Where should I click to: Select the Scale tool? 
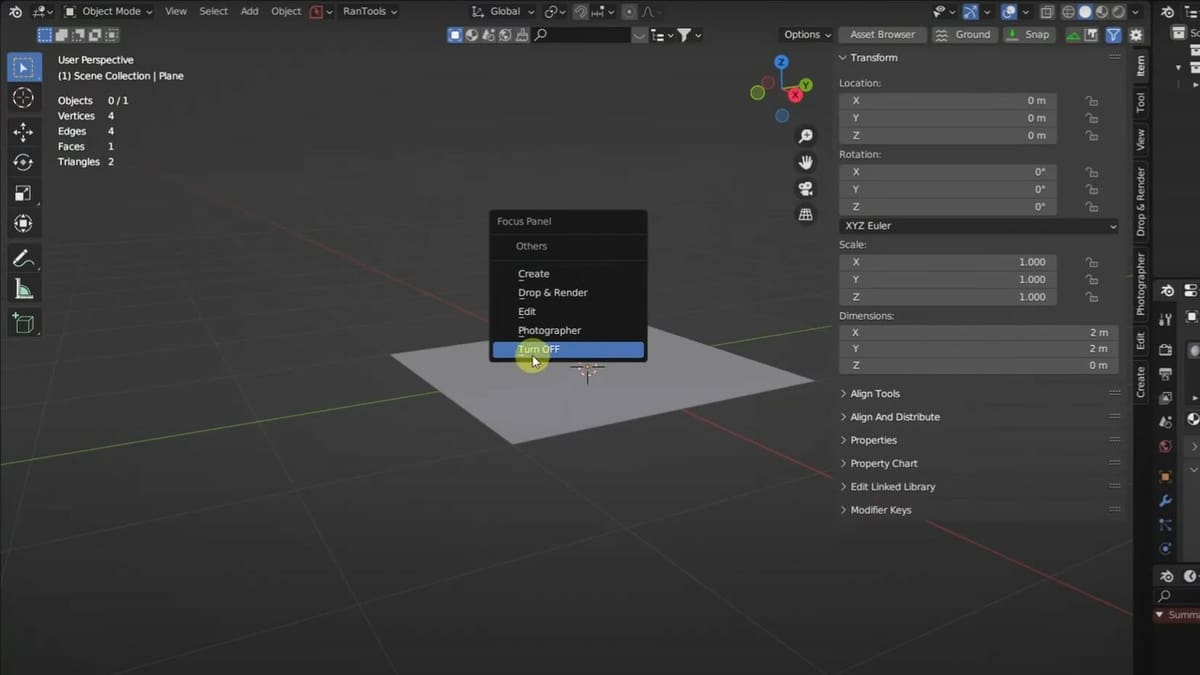pos(23,193)
